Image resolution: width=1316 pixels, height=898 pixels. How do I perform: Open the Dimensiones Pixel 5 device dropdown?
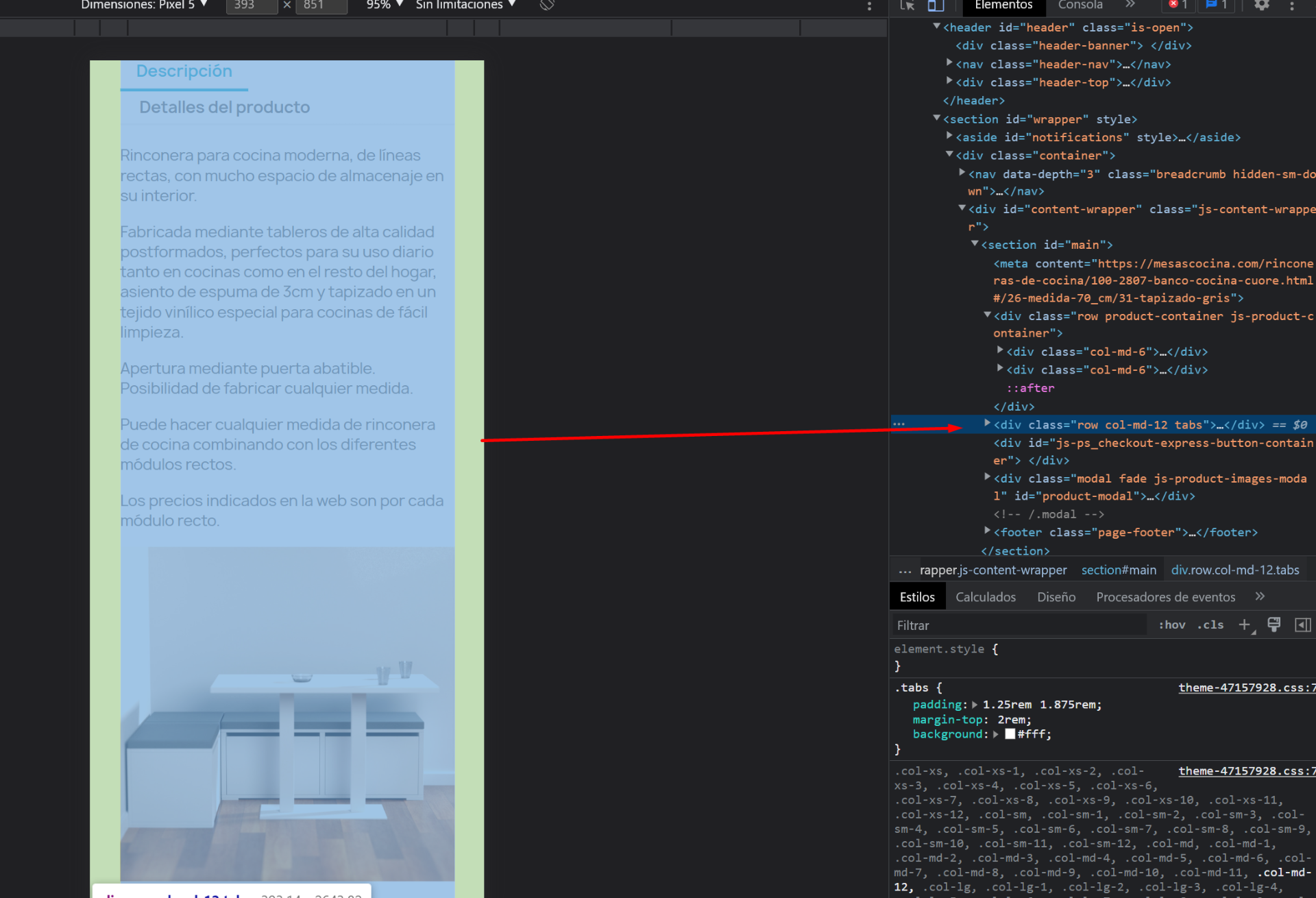[144, 5]
